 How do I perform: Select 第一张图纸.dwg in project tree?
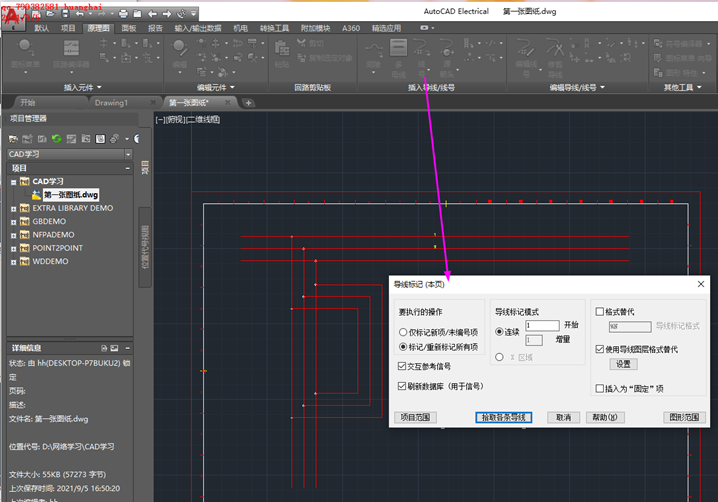71,195
